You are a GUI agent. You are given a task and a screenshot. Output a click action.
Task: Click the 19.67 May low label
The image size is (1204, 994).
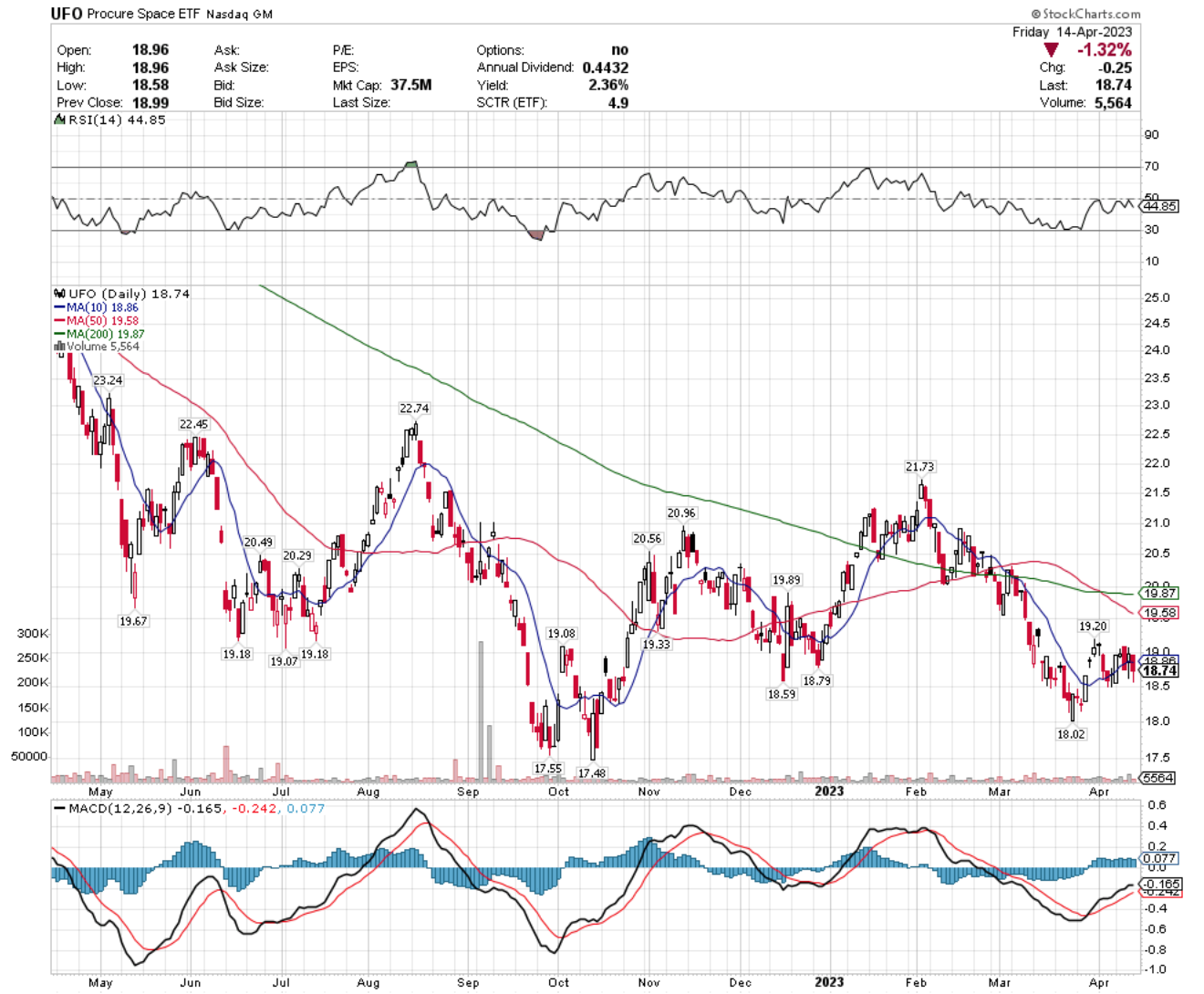click(133, 620)
